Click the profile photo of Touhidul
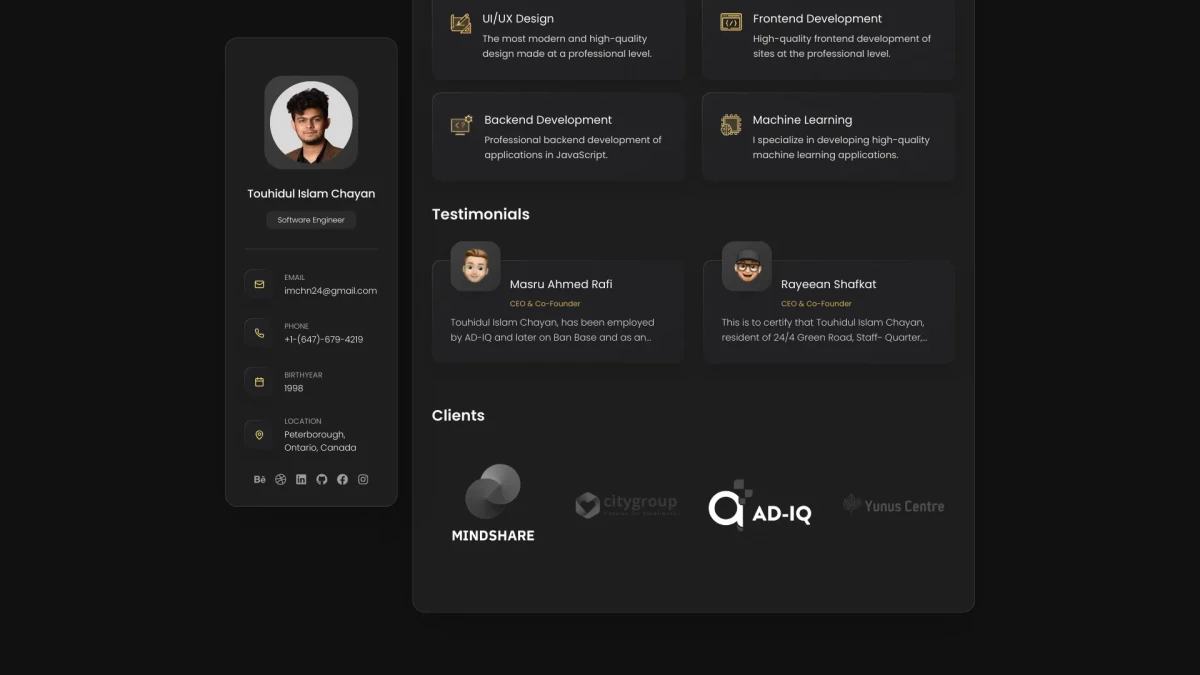The width and height of the screenshot is (1200, 675). 311,122
